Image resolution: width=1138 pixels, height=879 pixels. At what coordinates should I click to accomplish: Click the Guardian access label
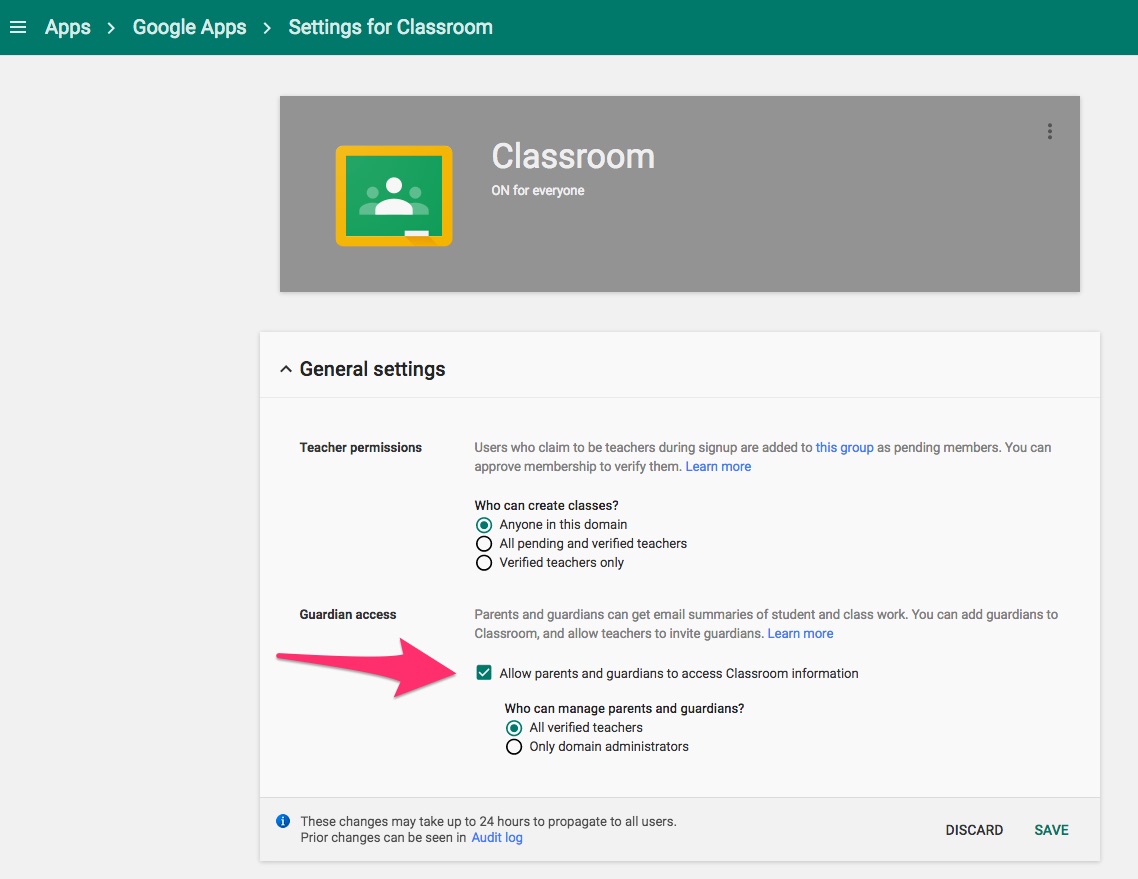click(x=348, y=614)
